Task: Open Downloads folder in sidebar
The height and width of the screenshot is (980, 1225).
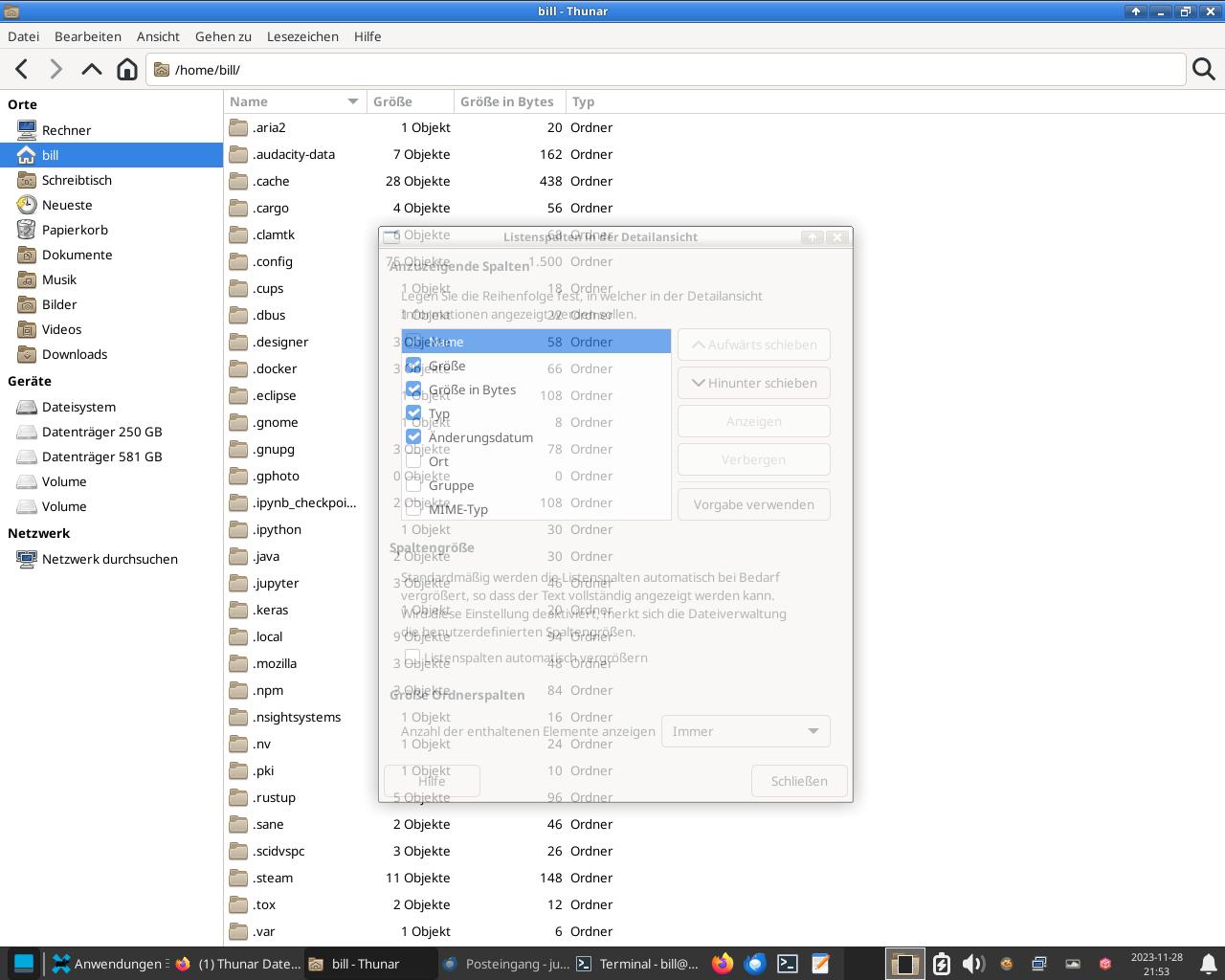Action: pos(111,354)
